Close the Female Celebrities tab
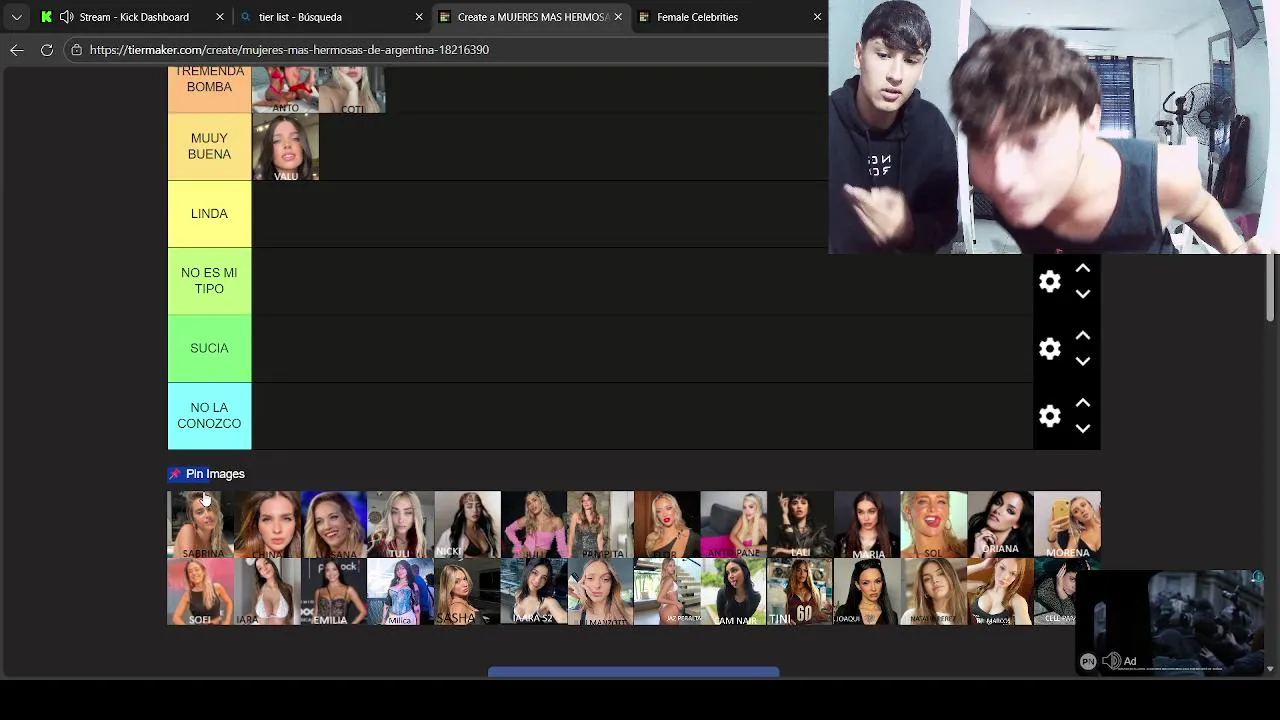 pos(817,17)
